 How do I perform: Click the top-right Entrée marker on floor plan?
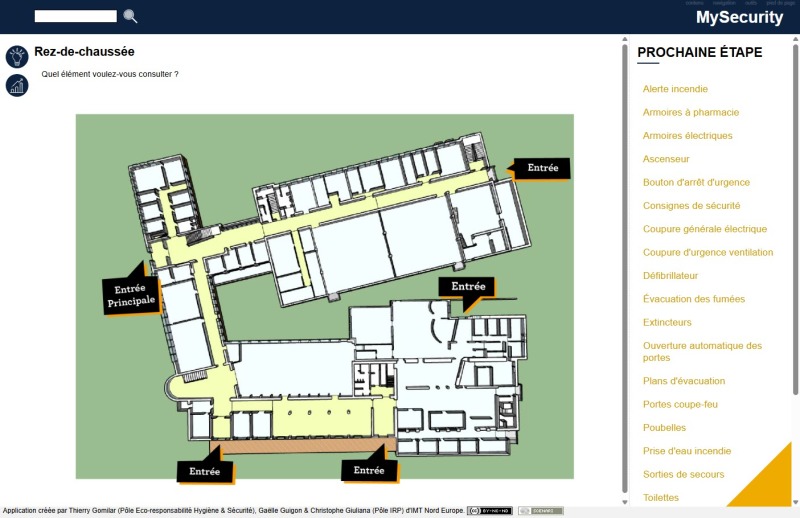coord(542,168)
